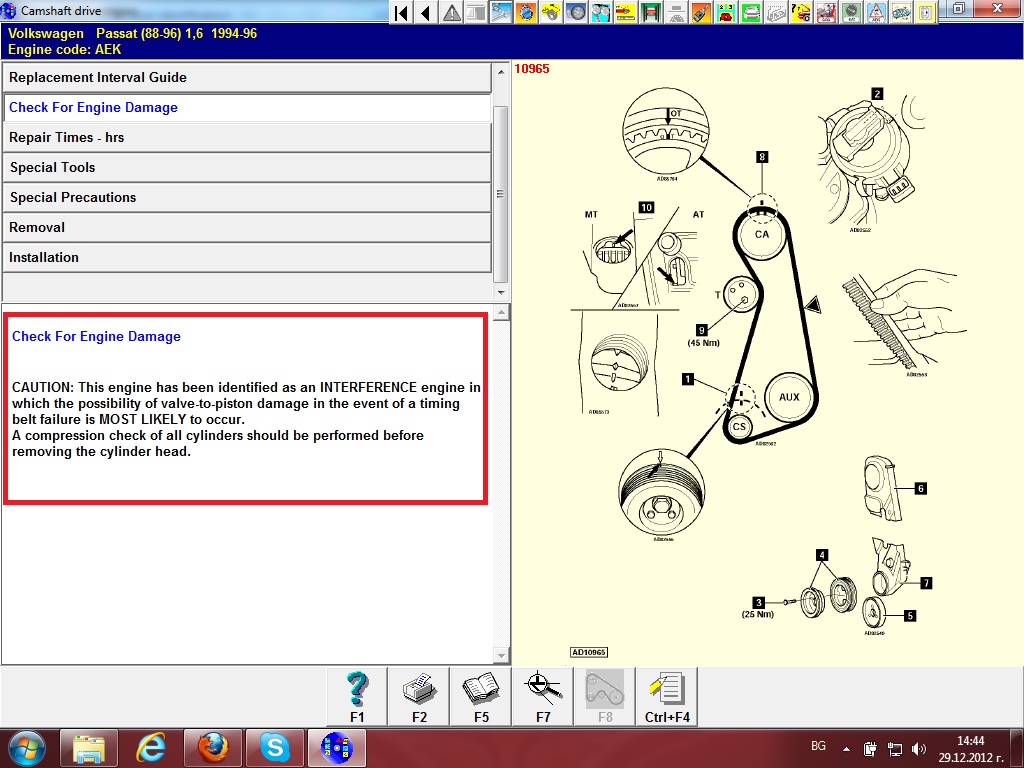Image resolution: width=1024 pixels, height=768 pixels.
Task: Print the page with F2 printer button
Action: [x=419, y=696]
